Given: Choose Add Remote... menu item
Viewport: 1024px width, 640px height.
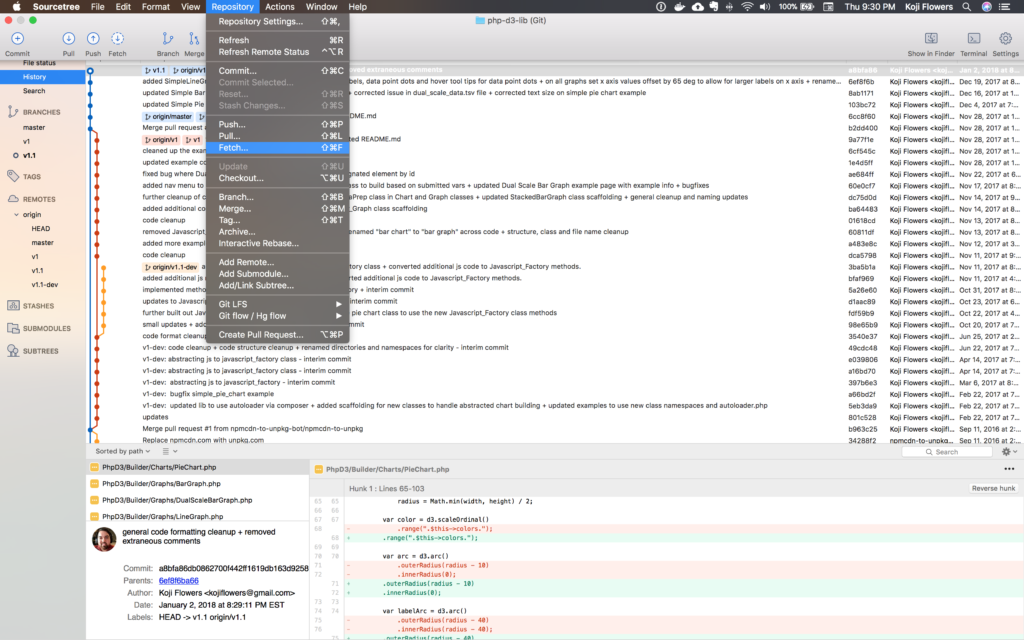Looking at the screenshot, I should [278, 262].
